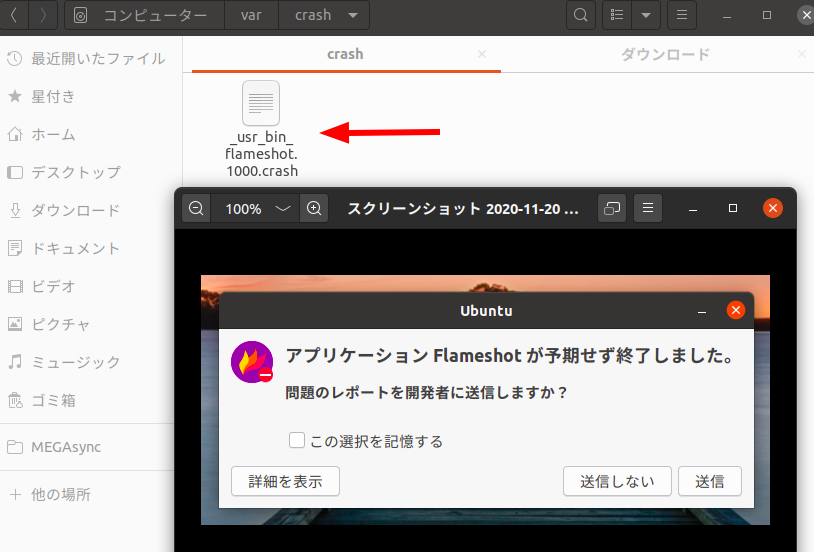
Task: Click the image viewer gallery/copy icon
Action: [x=612, y=208]
